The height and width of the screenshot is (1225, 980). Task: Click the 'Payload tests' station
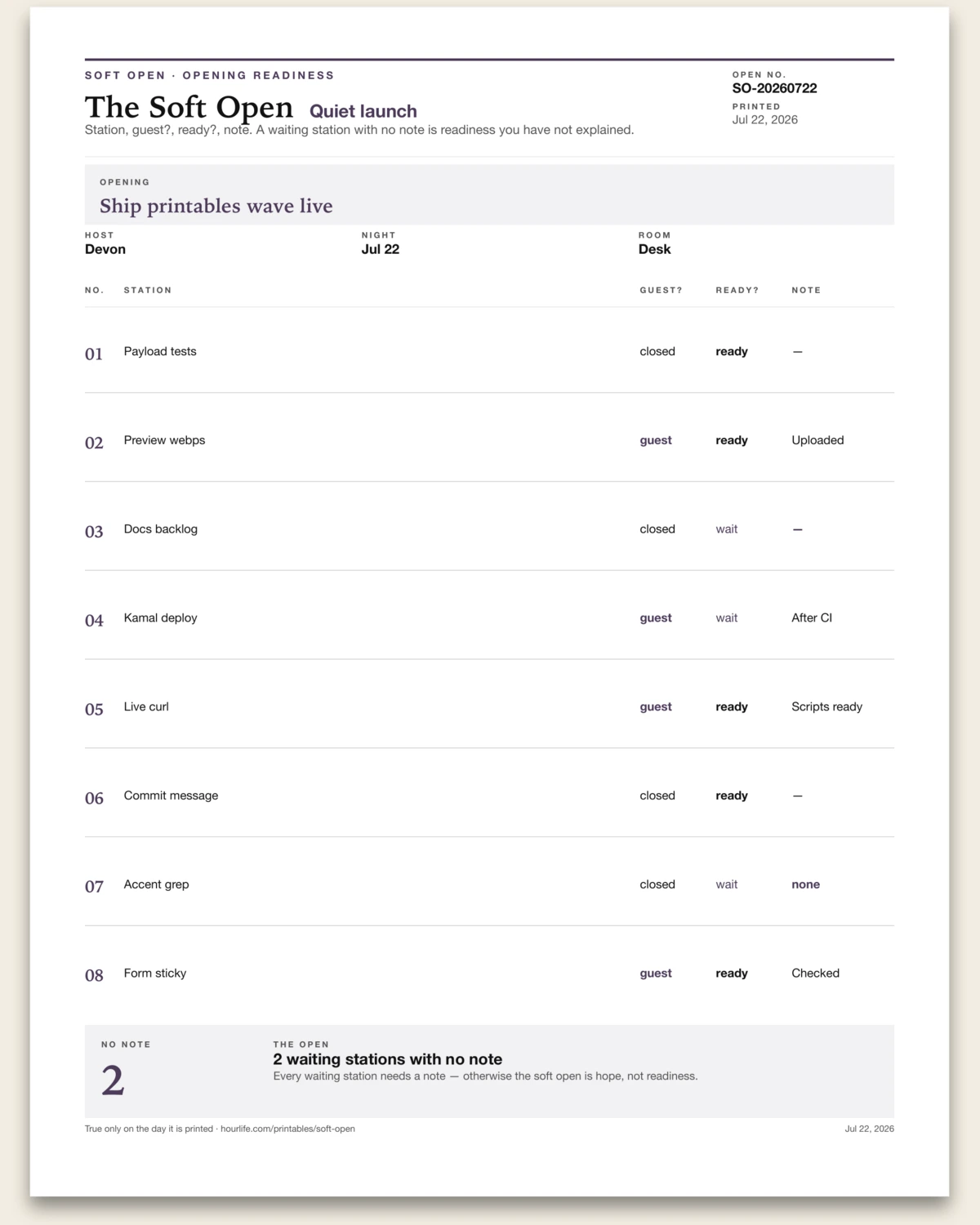160,351
